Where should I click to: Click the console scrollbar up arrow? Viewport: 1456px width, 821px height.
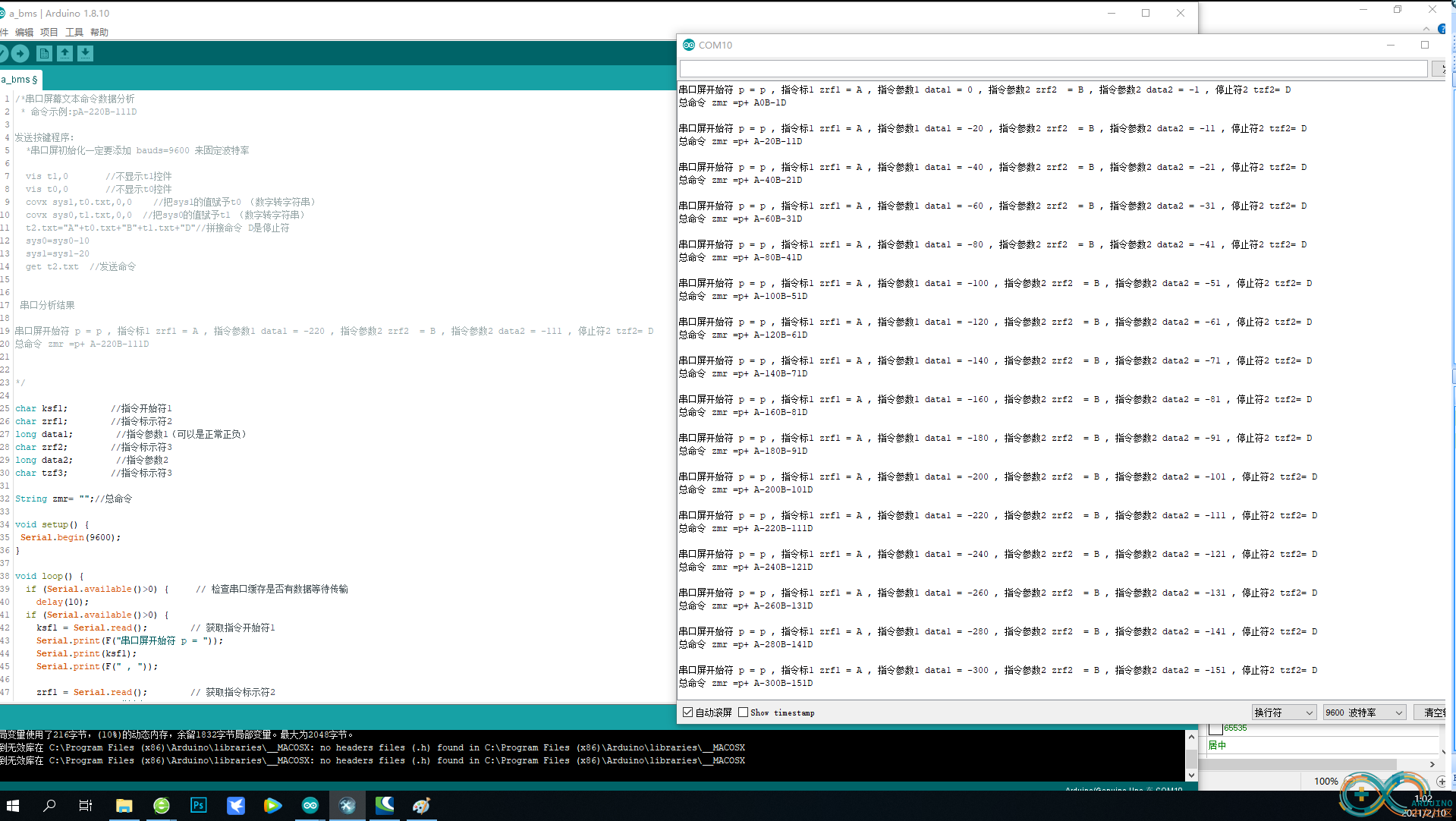[1191, 736]
